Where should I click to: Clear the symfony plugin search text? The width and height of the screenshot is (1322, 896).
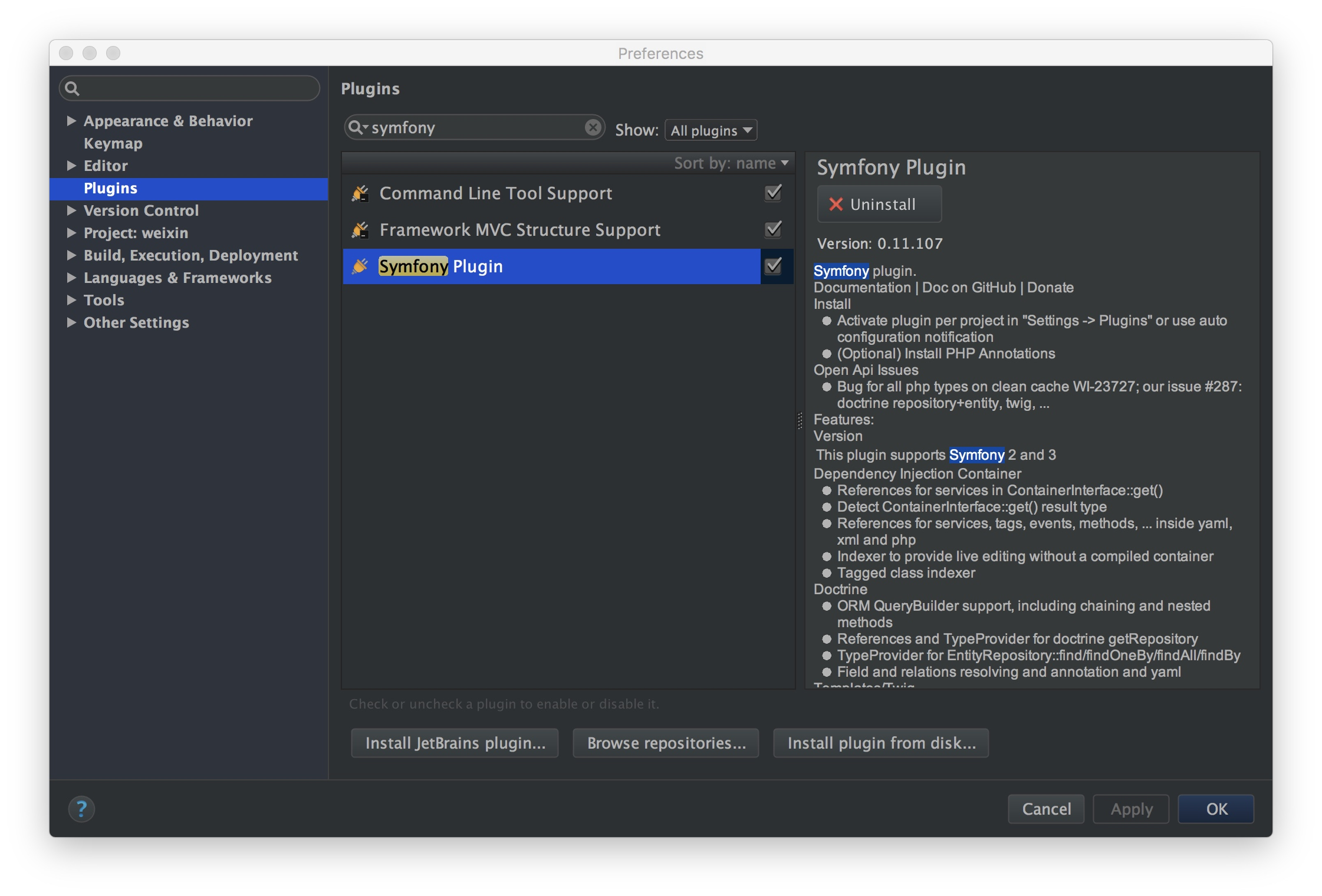click(593, 127)
